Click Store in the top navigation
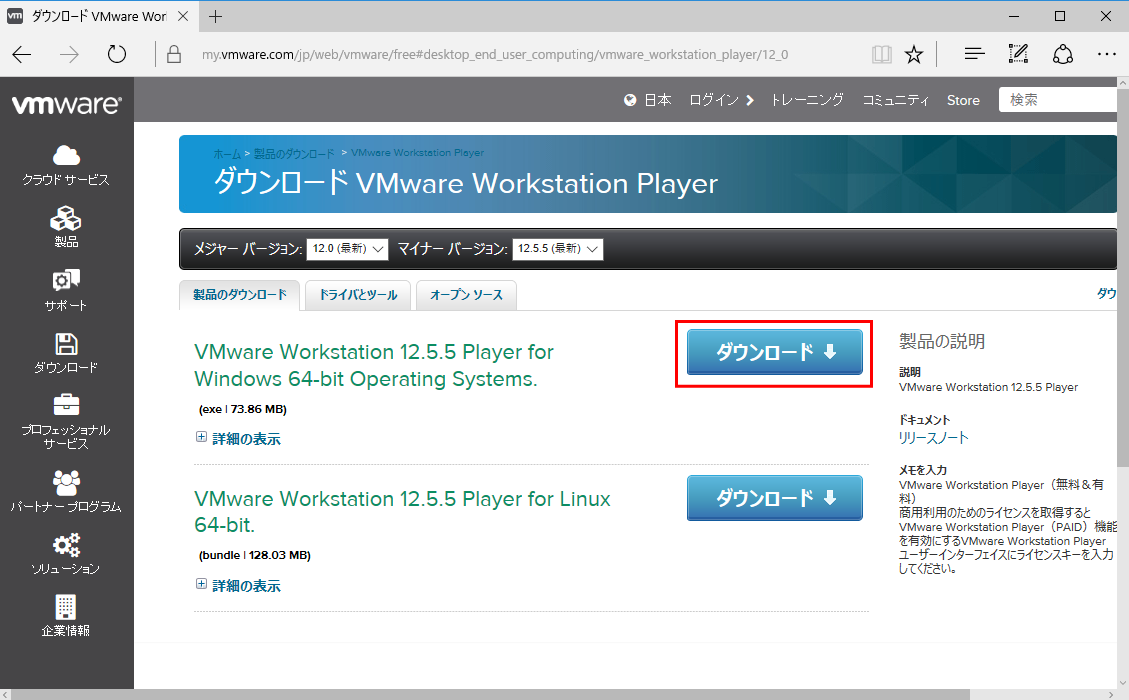Screen dimensions: 1129x700 [963, 100]
